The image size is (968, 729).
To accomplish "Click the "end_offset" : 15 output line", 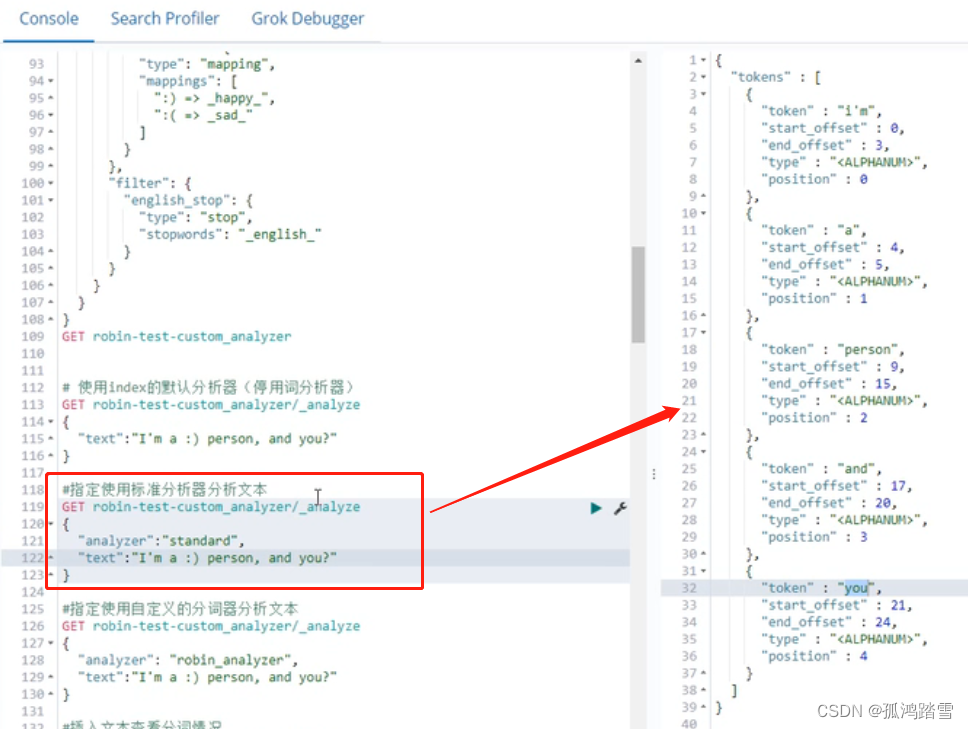I will pyautogui.click(x=828, y=383).
